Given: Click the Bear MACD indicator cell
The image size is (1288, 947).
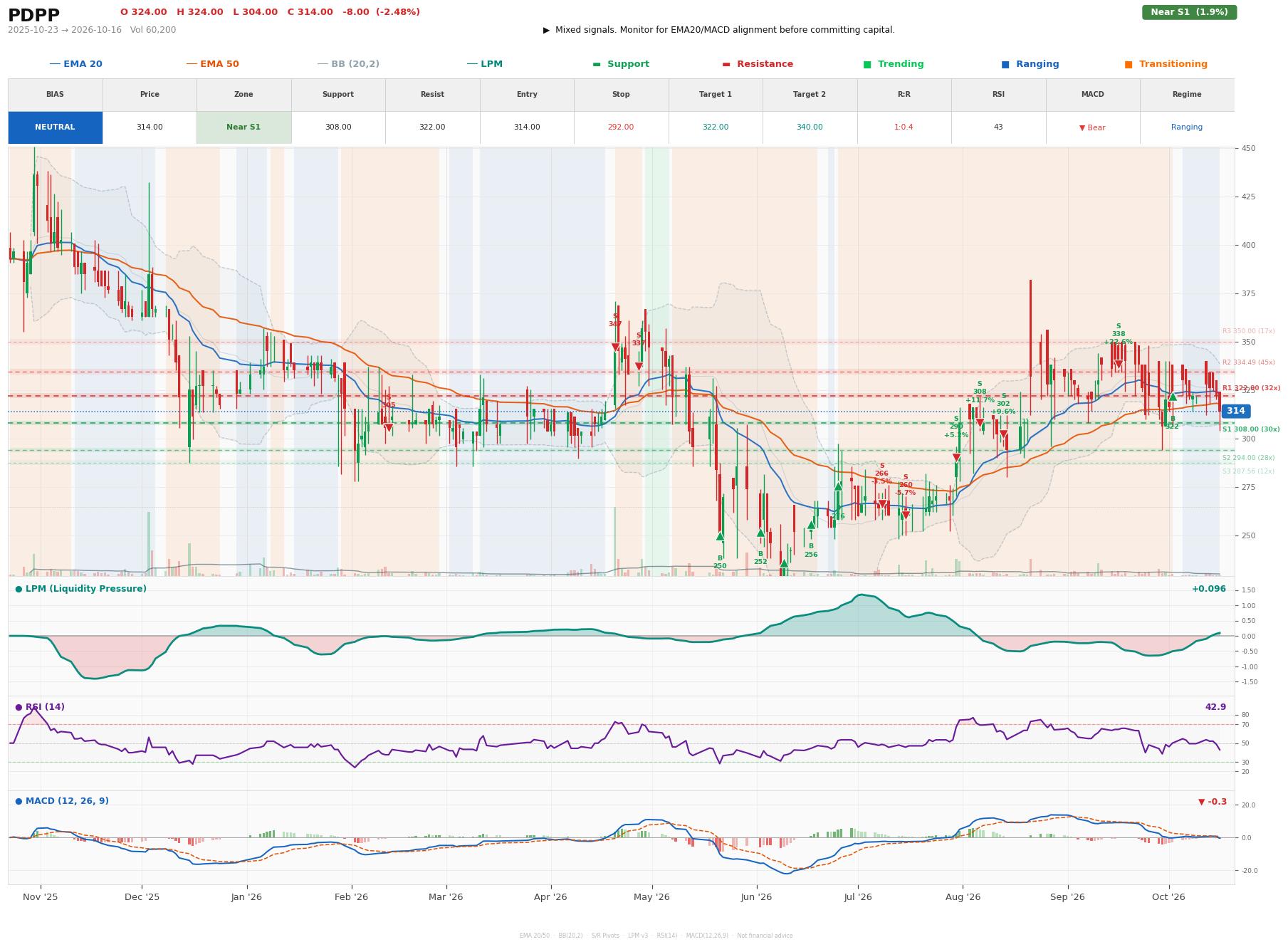Looking at the screenshot, I should pyautogui.click(x=1092, y=127).
